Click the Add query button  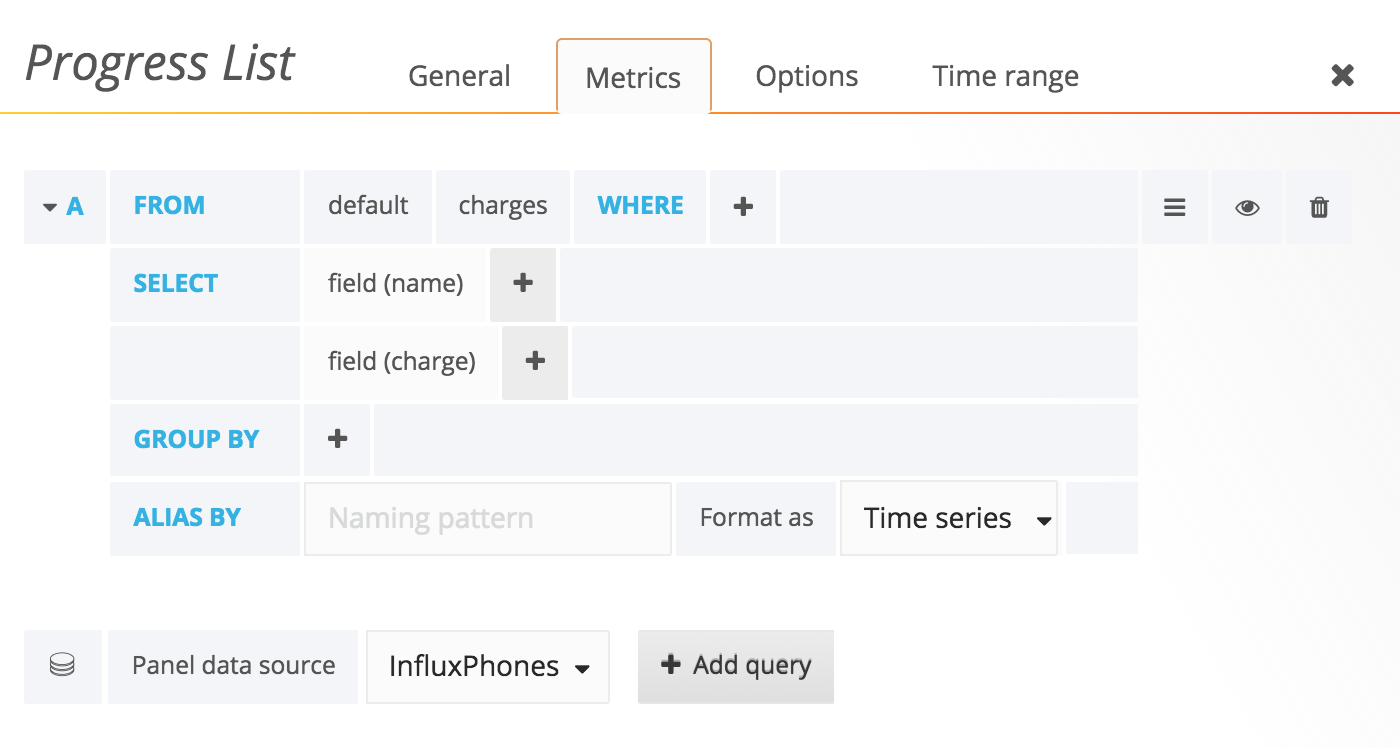point(736,666)
